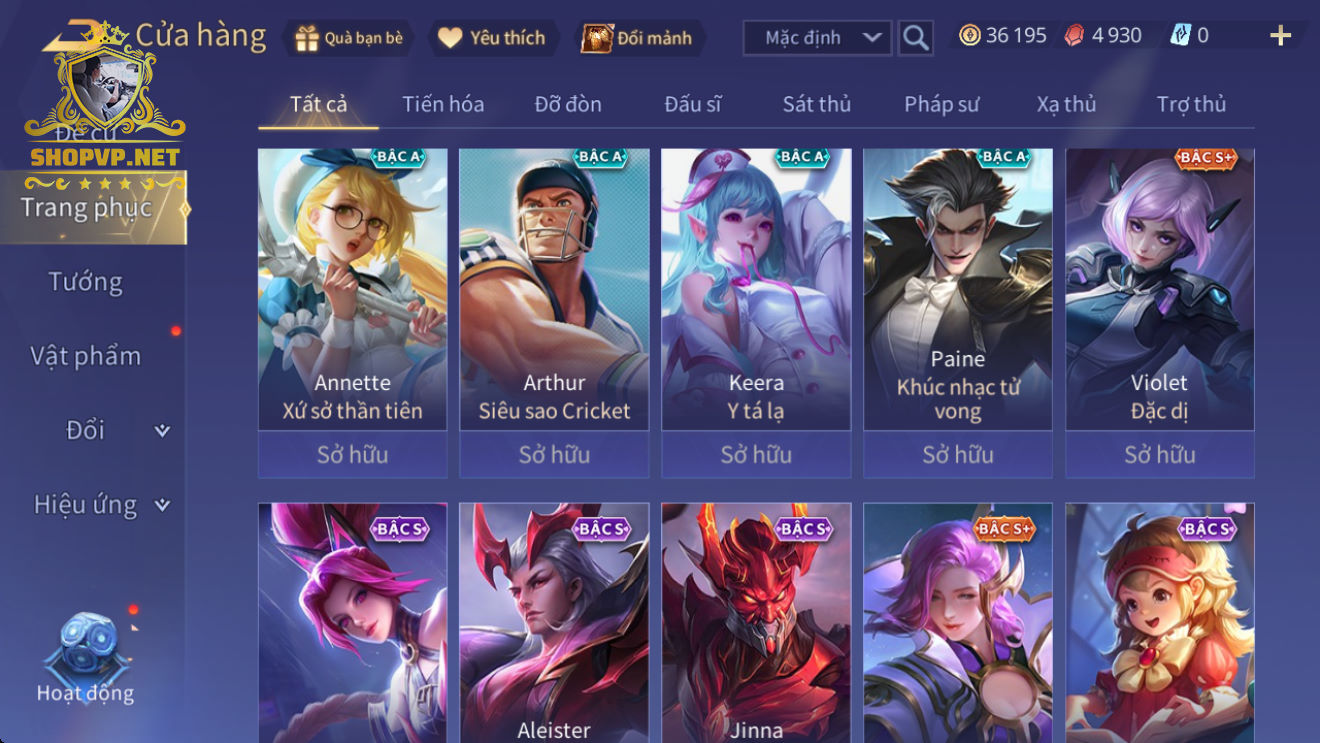Viewport: 1320px width, 743px height.
Task: Expand the Hiệu ứng sidebar section
Action: (x=162, y=505)
